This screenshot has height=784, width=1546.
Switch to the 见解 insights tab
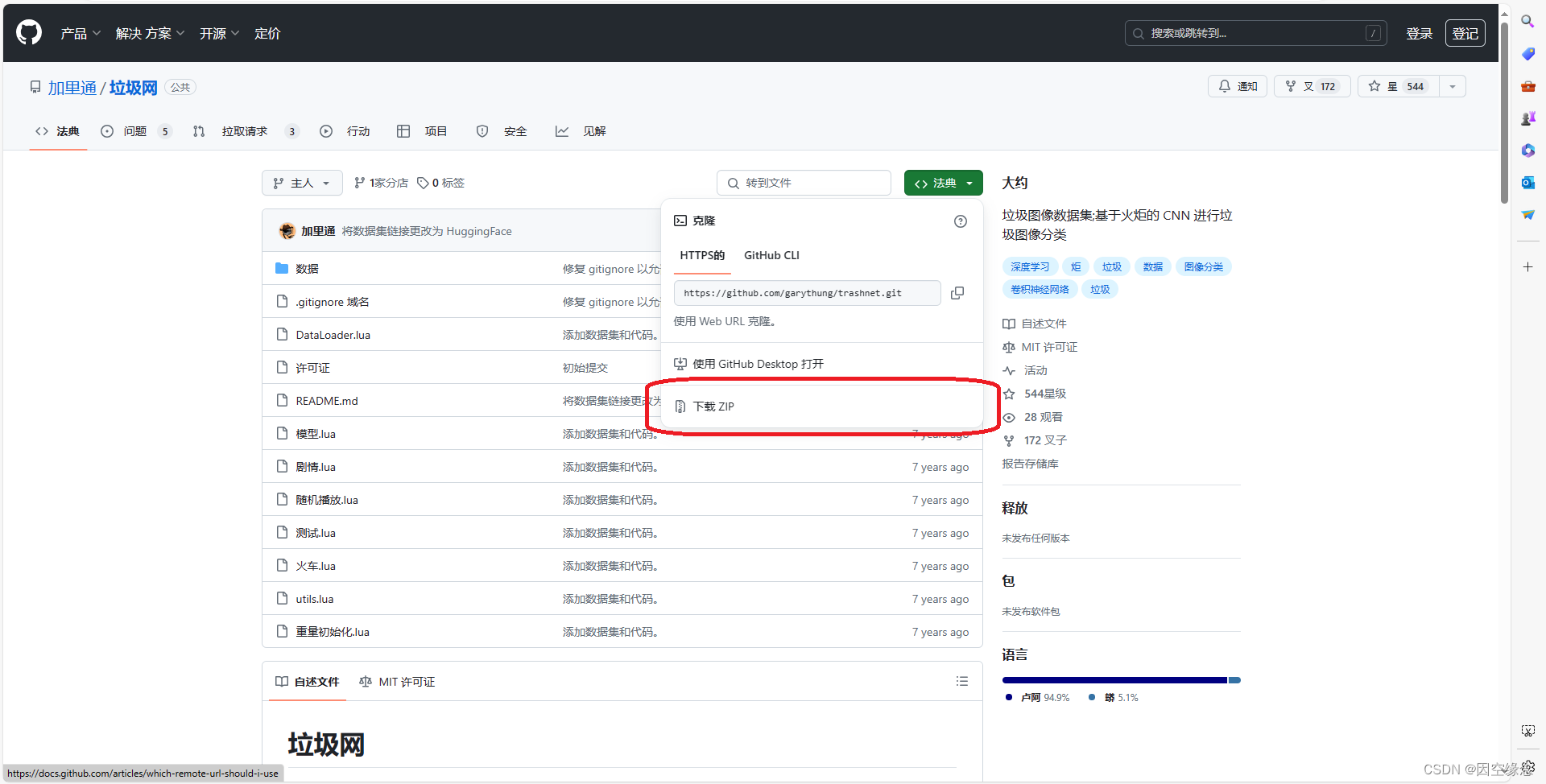581,131
